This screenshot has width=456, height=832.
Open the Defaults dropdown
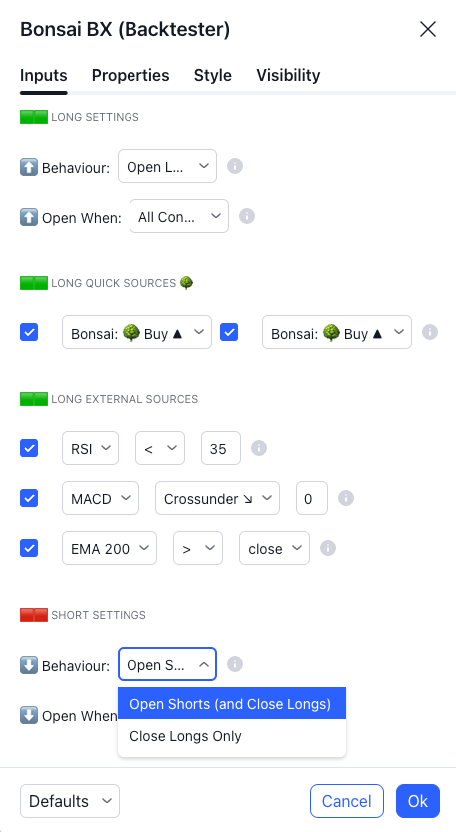(70, 801)
